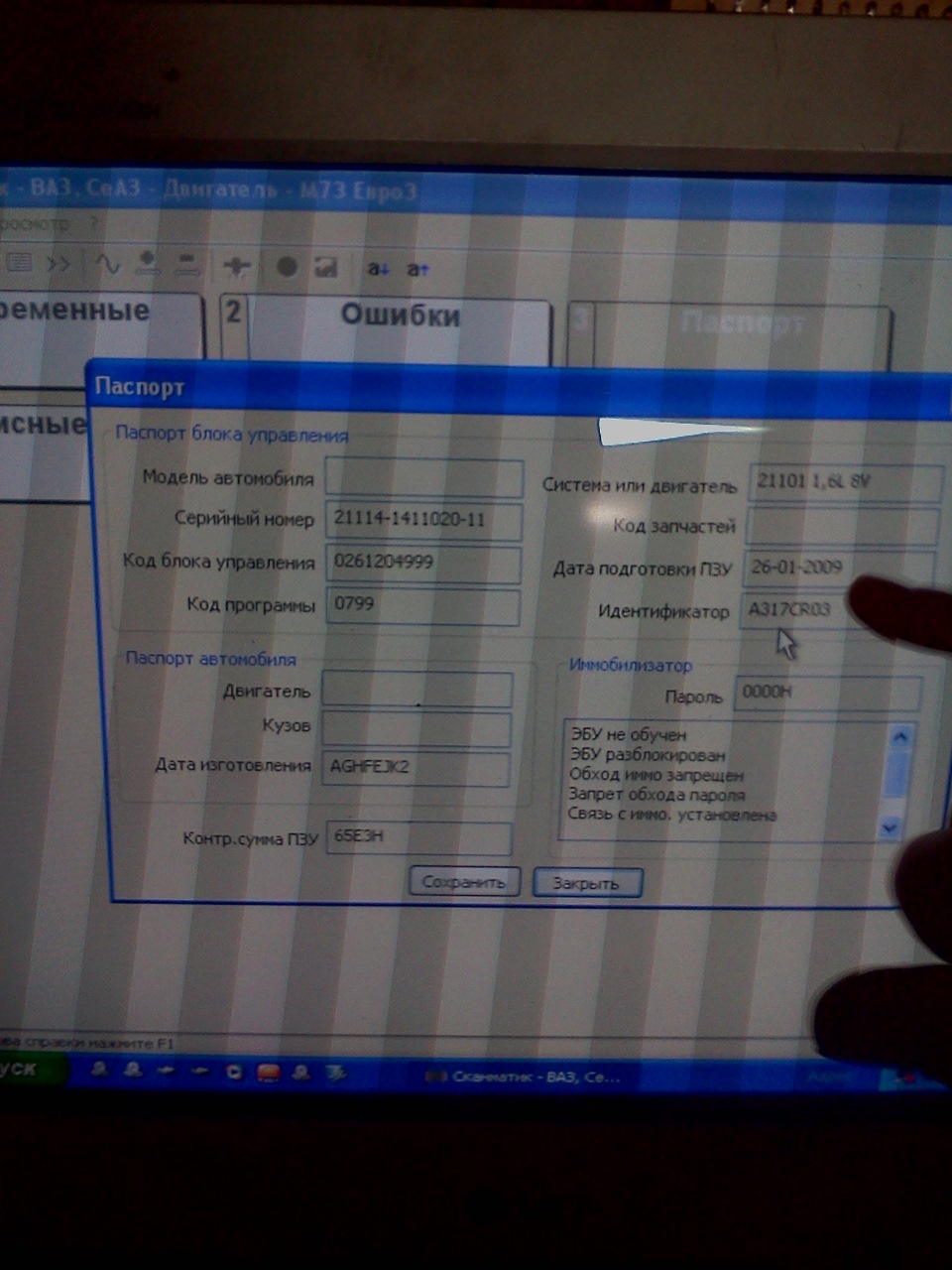Image resolution: width=952 pixels, height=1270 pixels.
Task: Click the increase font size icon
Action: (417, 270)
